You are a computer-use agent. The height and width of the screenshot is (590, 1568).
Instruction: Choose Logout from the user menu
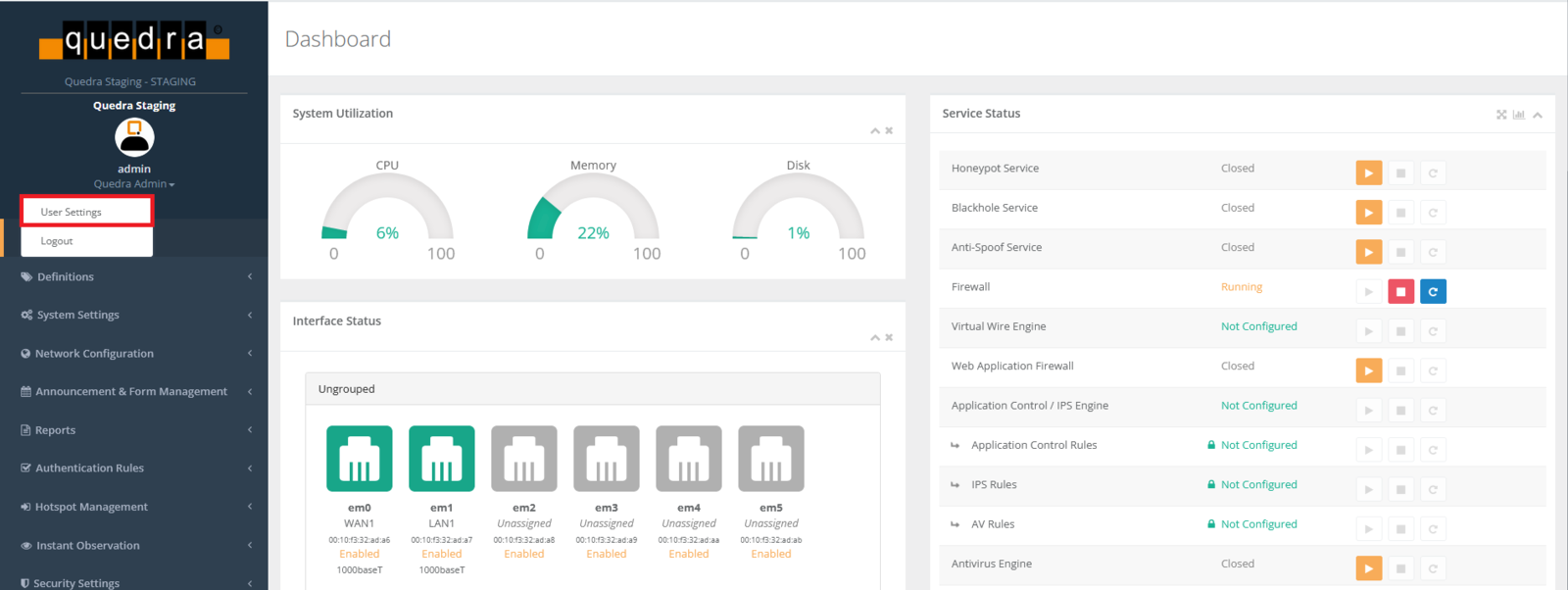57,241
